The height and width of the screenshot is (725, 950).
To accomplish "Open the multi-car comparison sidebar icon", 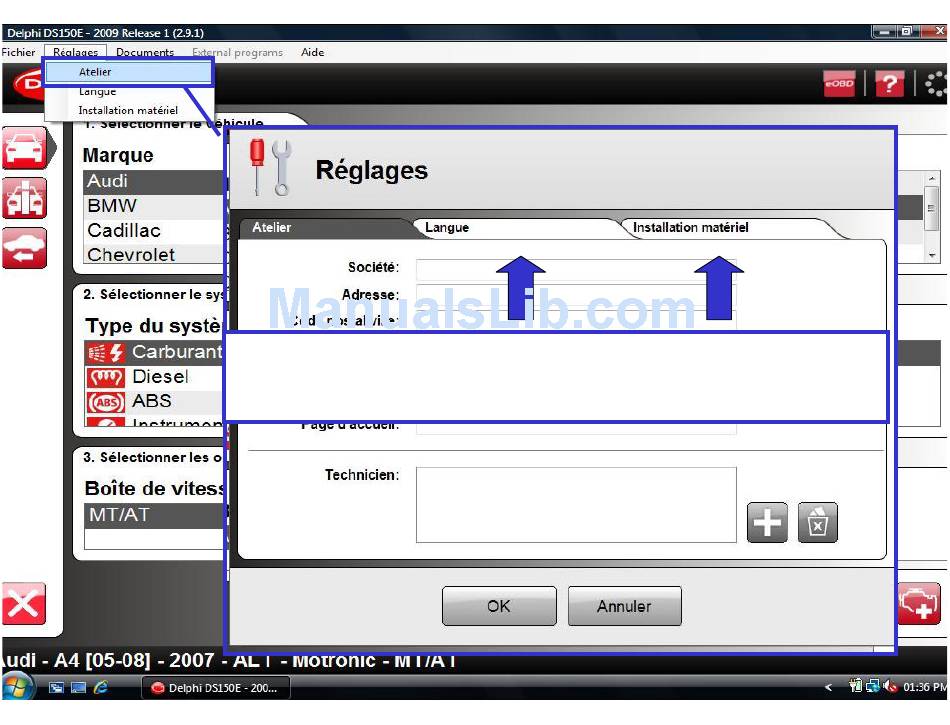I will click(x=24, y=198).
